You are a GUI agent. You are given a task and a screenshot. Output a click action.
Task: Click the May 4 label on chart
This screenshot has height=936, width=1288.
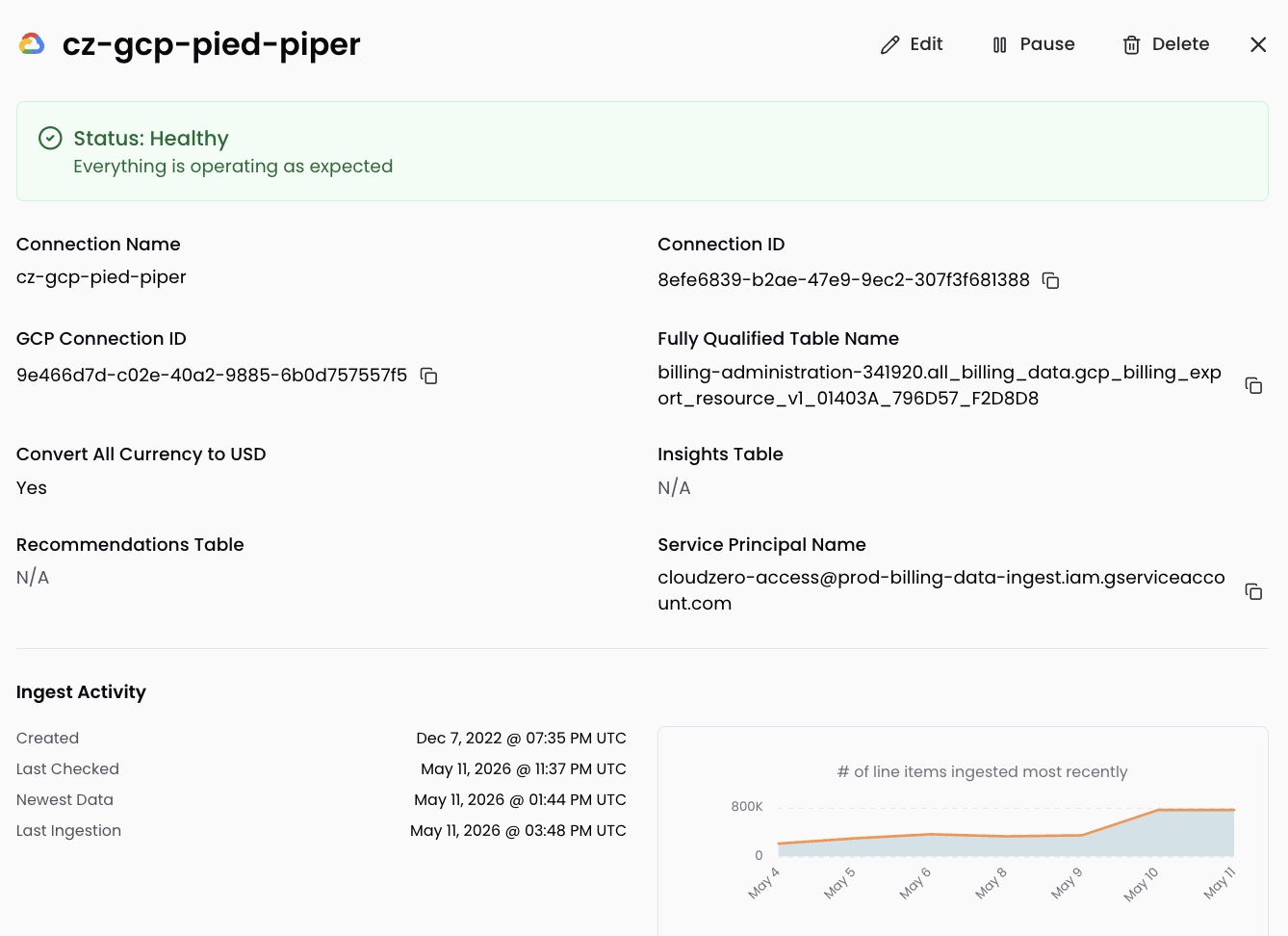point(764,883)
